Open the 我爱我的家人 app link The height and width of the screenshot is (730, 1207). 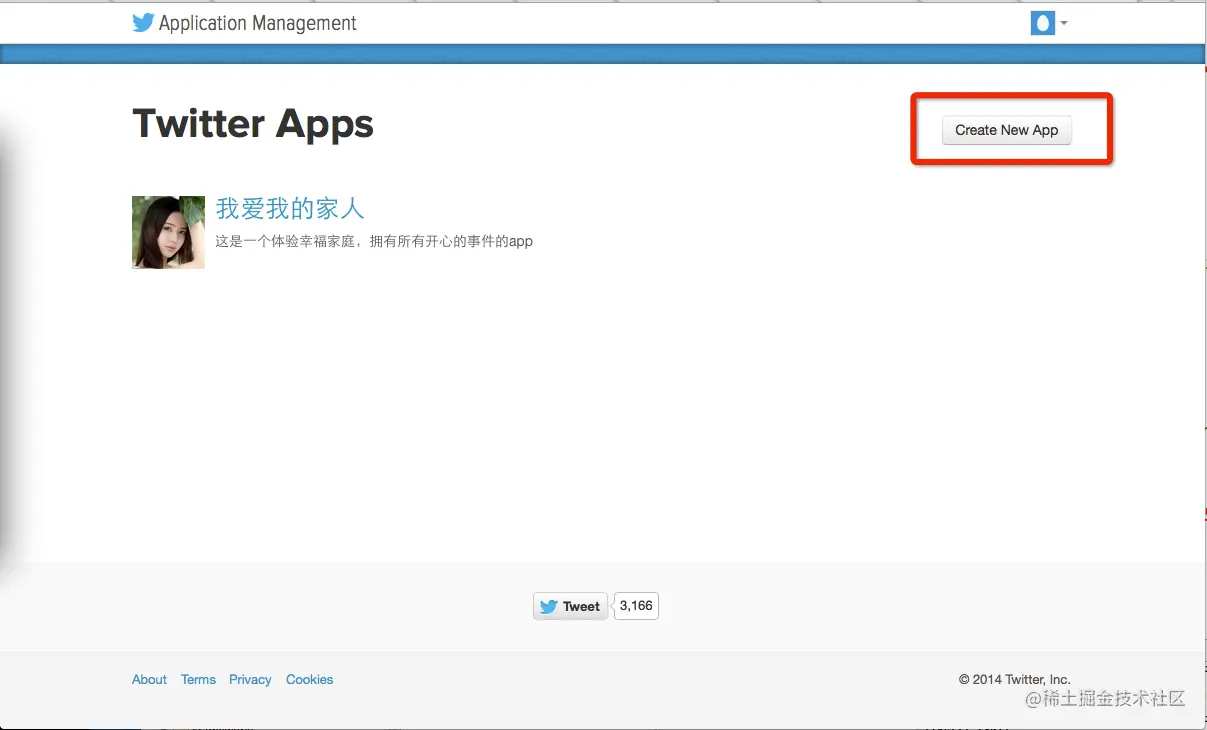(x=290, y=208)
